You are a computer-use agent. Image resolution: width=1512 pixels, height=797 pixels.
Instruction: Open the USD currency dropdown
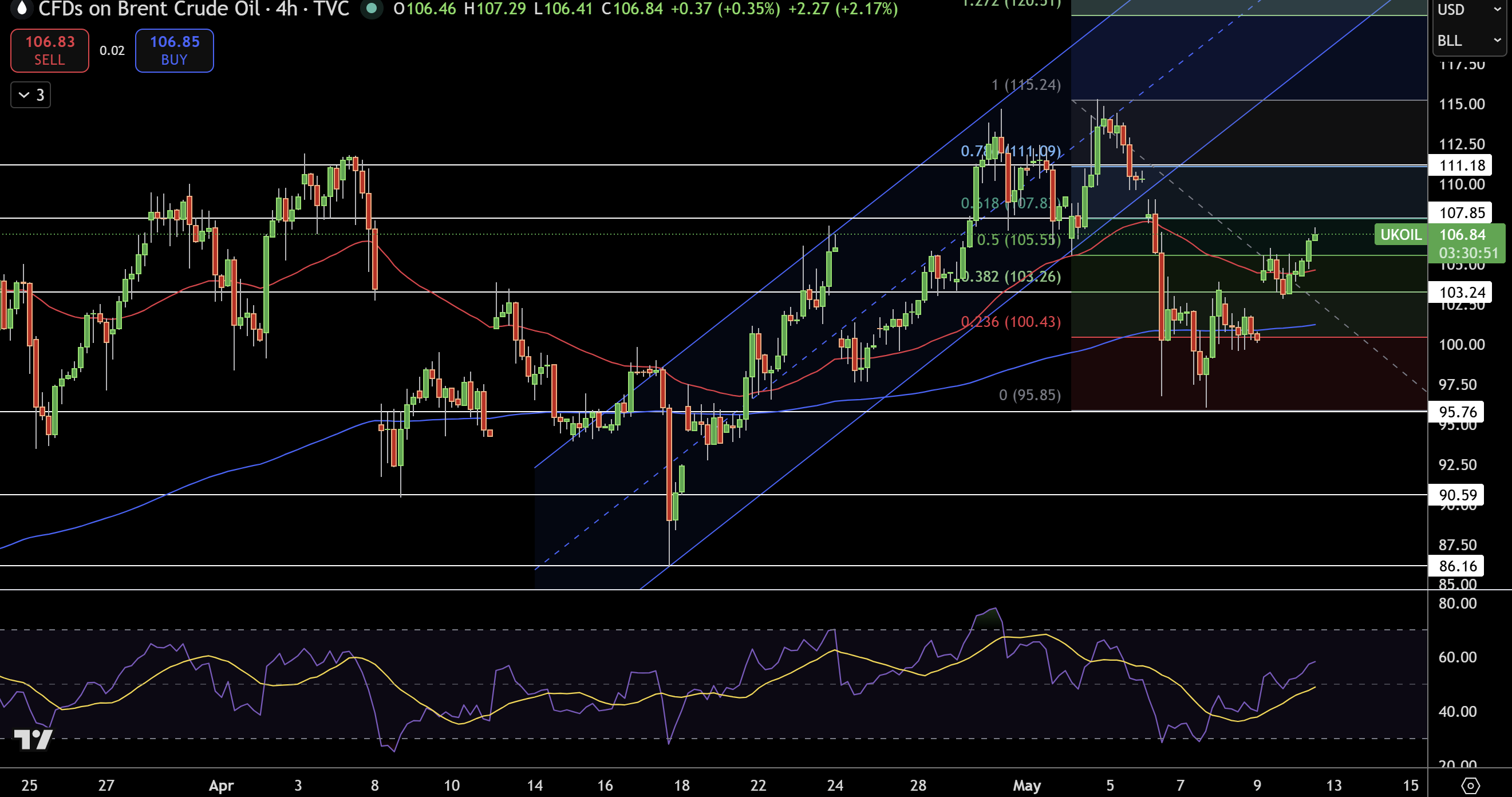coord(1468,10)
